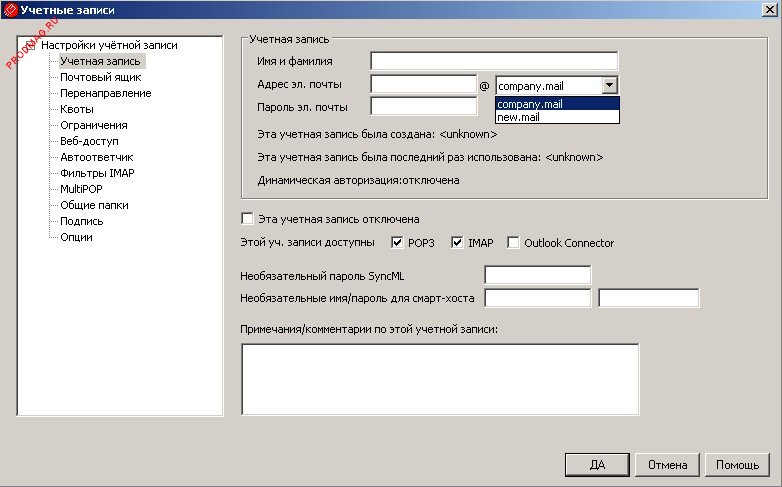Image resolution: width=782 pixels, height=487 pixels.
Task: Enable the 'Эта учетная запись отключена' checkbox
Action: [x=248, y=219]
